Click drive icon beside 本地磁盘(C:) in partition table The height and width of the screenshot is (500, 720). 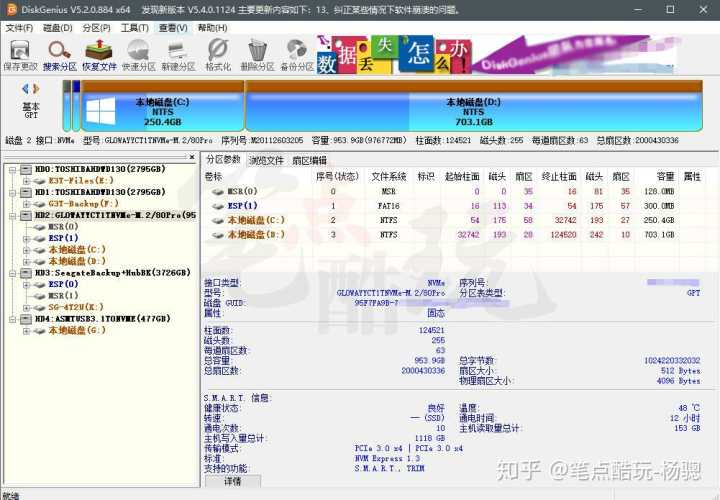point(218,220)
